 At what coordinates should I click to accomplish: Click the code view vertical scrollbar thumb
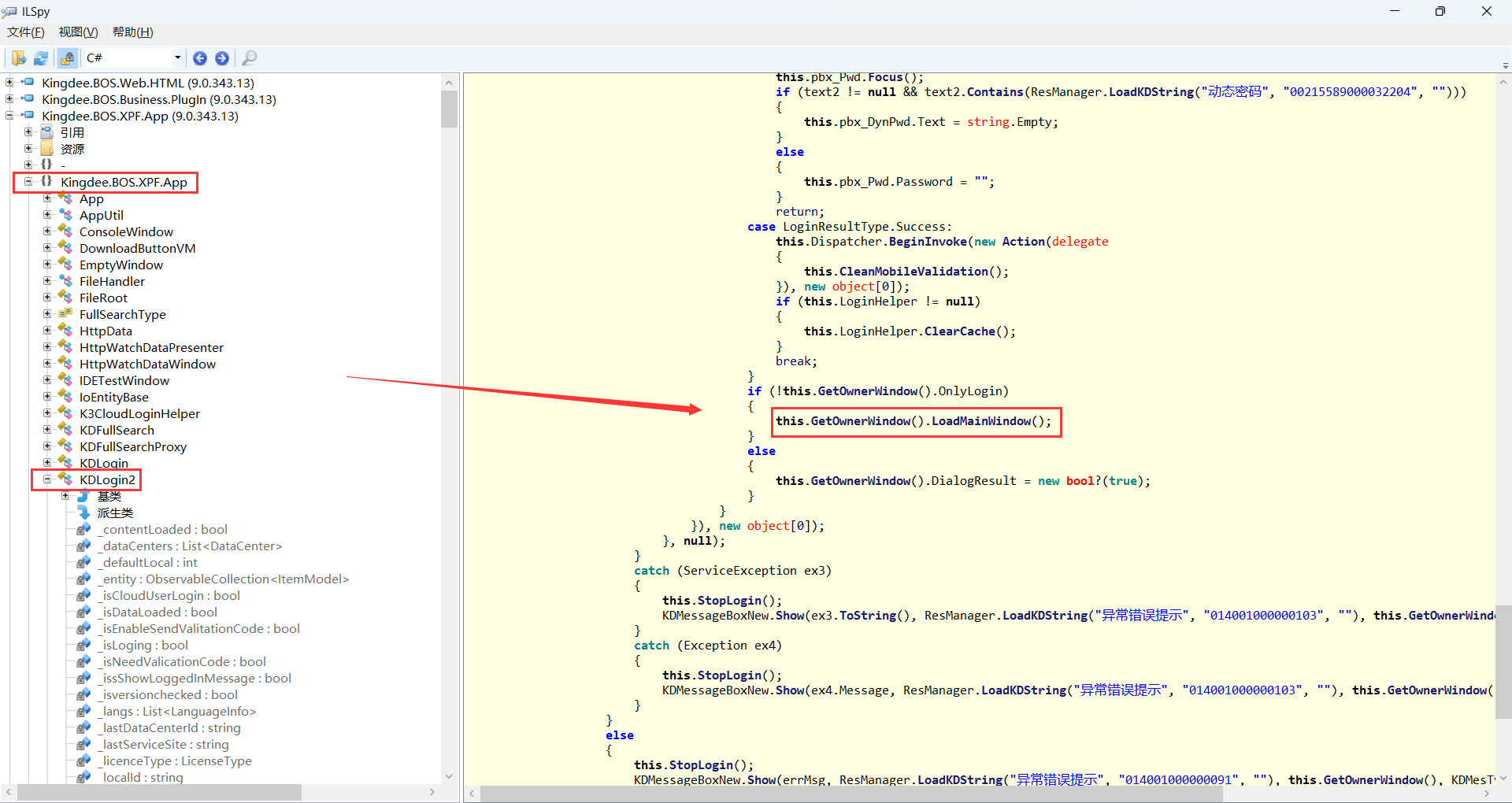point(1503,661)
